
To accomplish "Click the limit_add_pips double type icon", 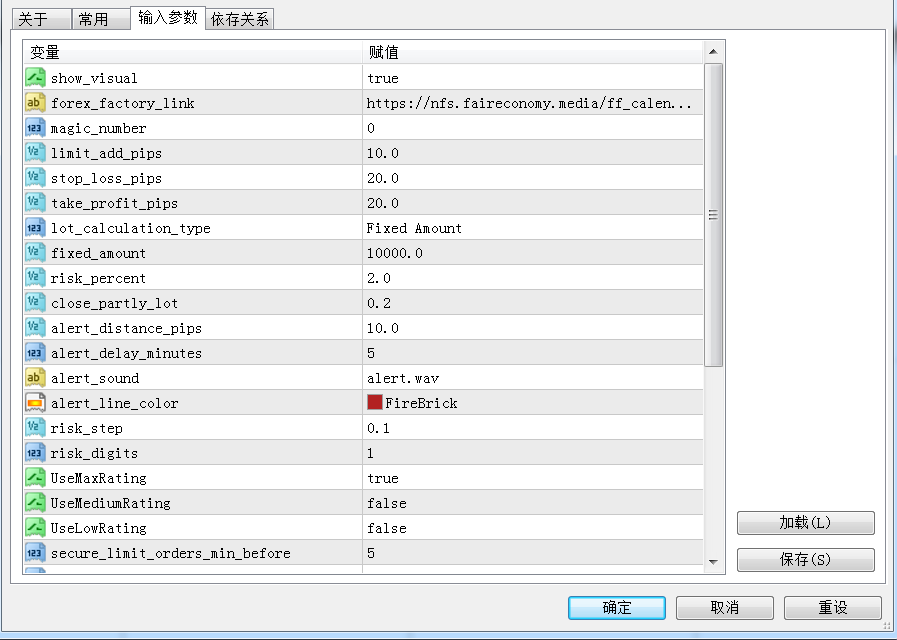I will coord(35,153).
